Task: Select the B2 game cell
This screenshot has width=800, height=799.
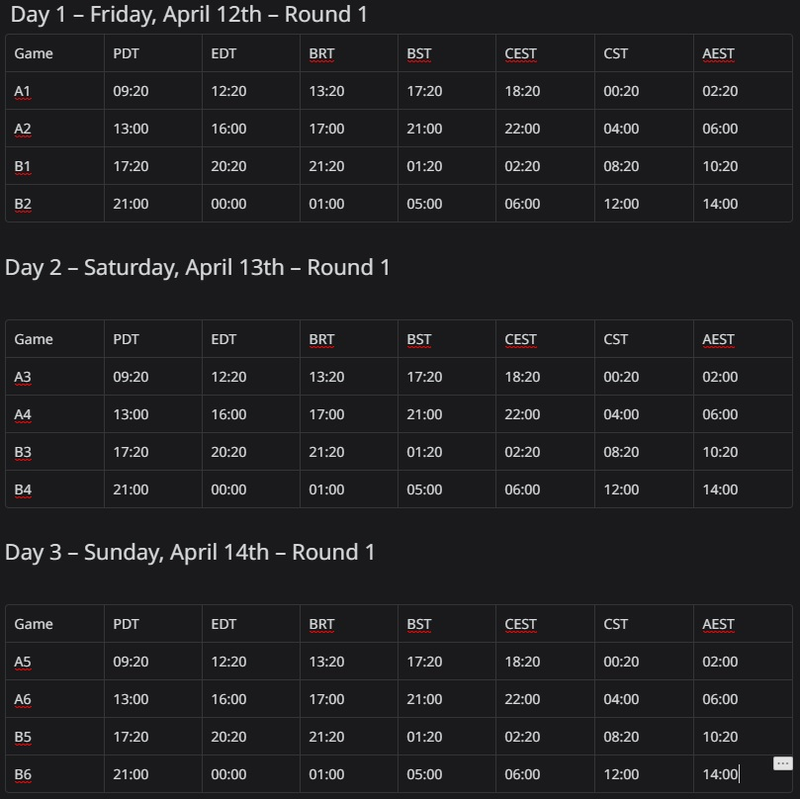Action: click(x=55, y=204)
